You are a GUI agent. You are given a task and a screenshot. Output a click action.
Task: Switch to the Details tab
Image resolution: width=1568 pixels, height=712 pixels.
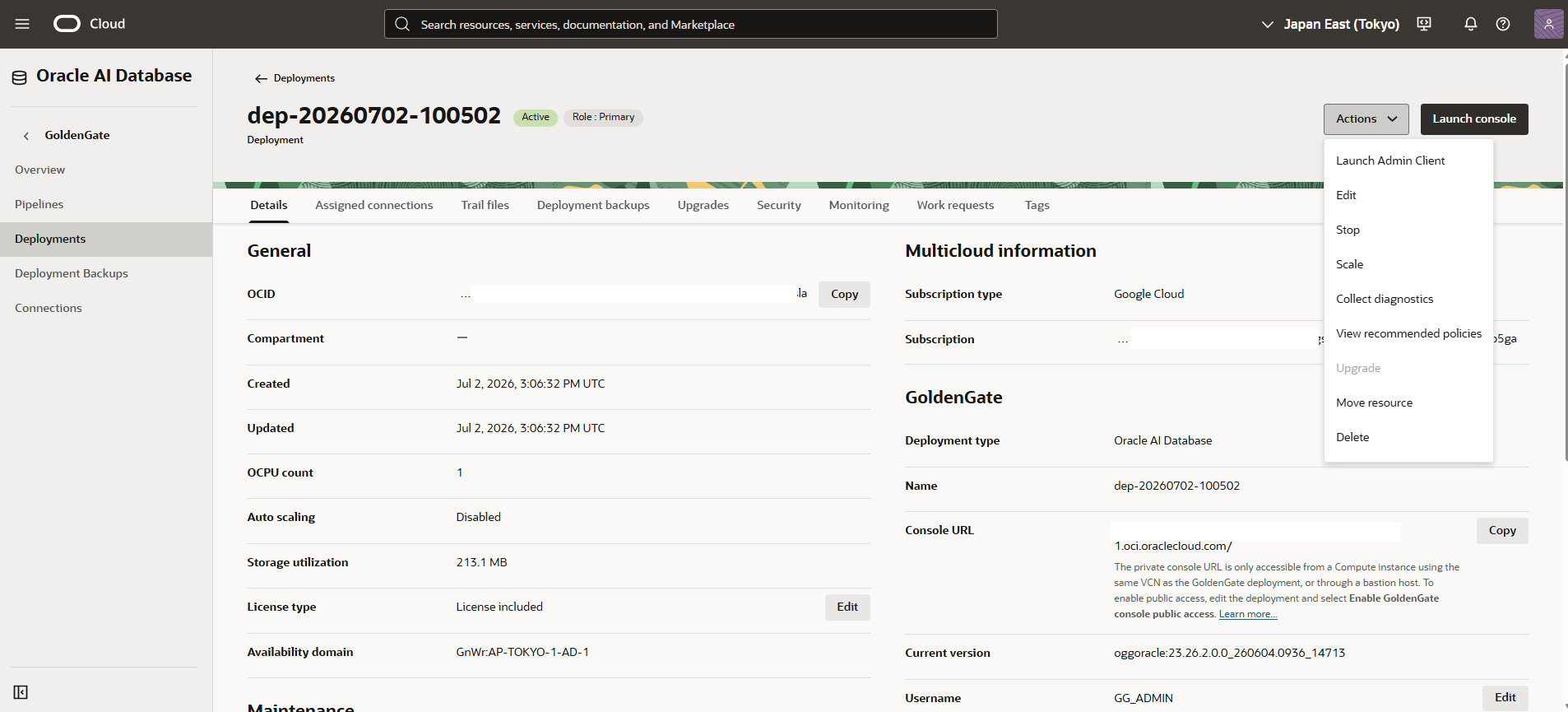coord(269,205)
